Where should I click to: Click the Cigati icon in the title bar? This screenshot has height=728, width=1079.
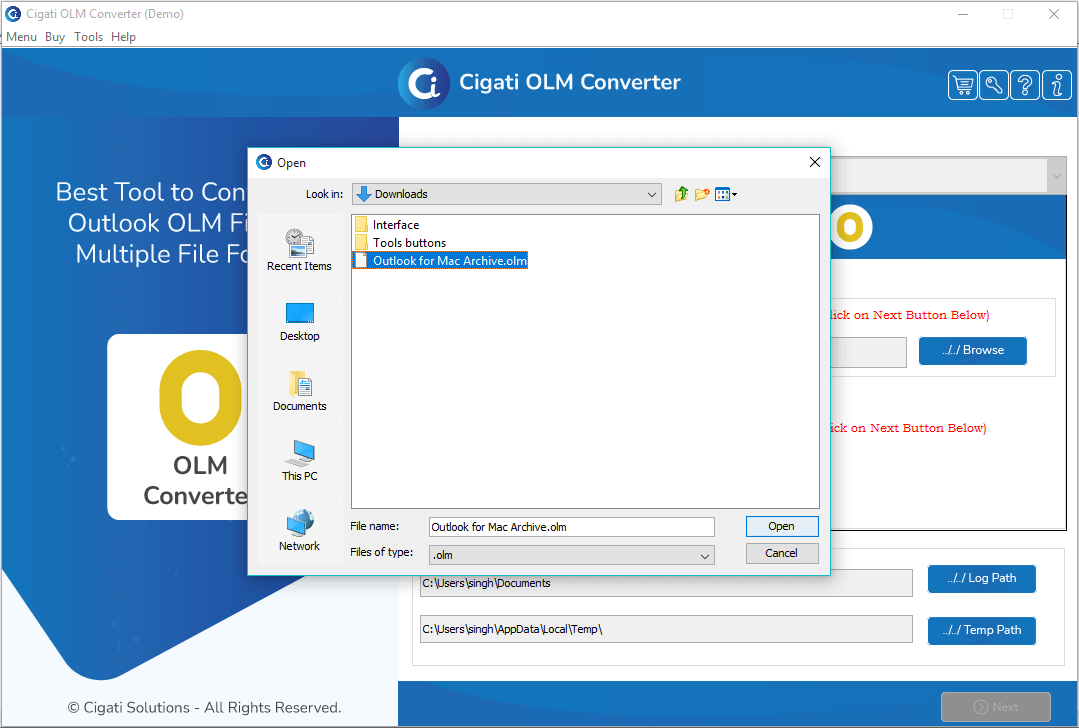[13, 14]
